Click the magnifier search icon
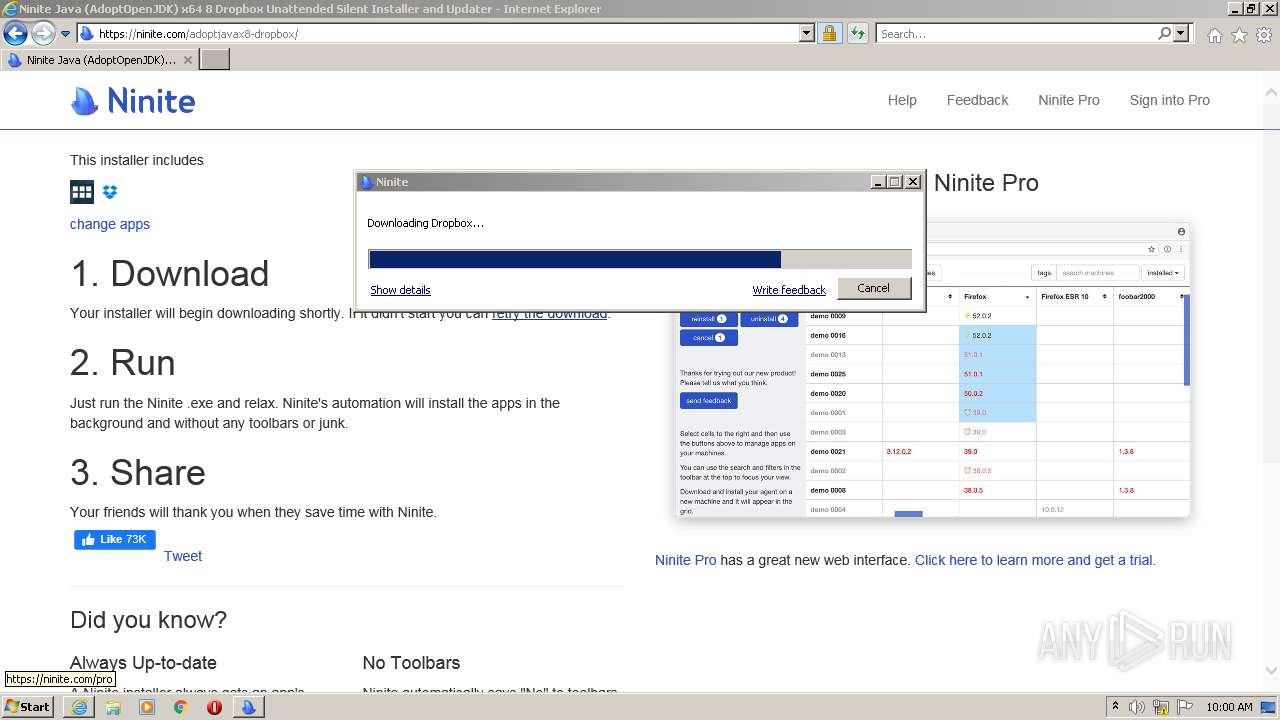This screenshot has height=720, width=1280. (1164, 33)
